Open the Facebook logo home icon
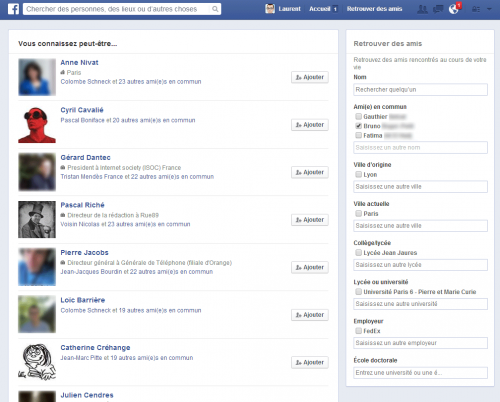Screen dimensions: 500x402 click(13, 9)
